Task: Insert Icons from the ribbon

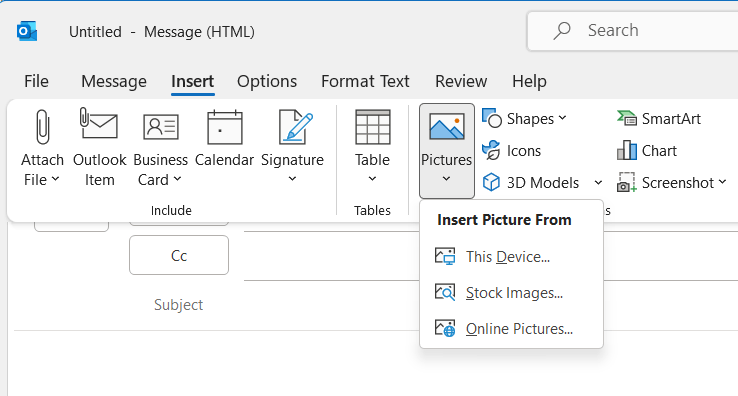Action: point(512,151)
